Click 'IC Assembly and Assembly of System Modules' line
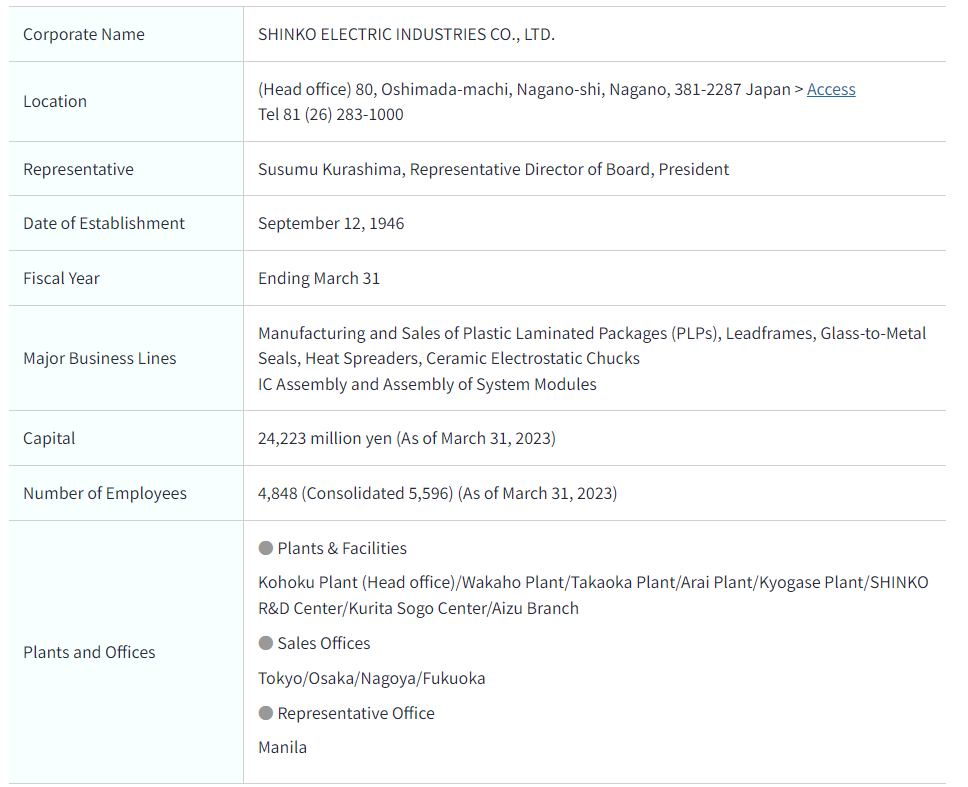The width and height of the screenshot is (968, 787). click(427, 385)
